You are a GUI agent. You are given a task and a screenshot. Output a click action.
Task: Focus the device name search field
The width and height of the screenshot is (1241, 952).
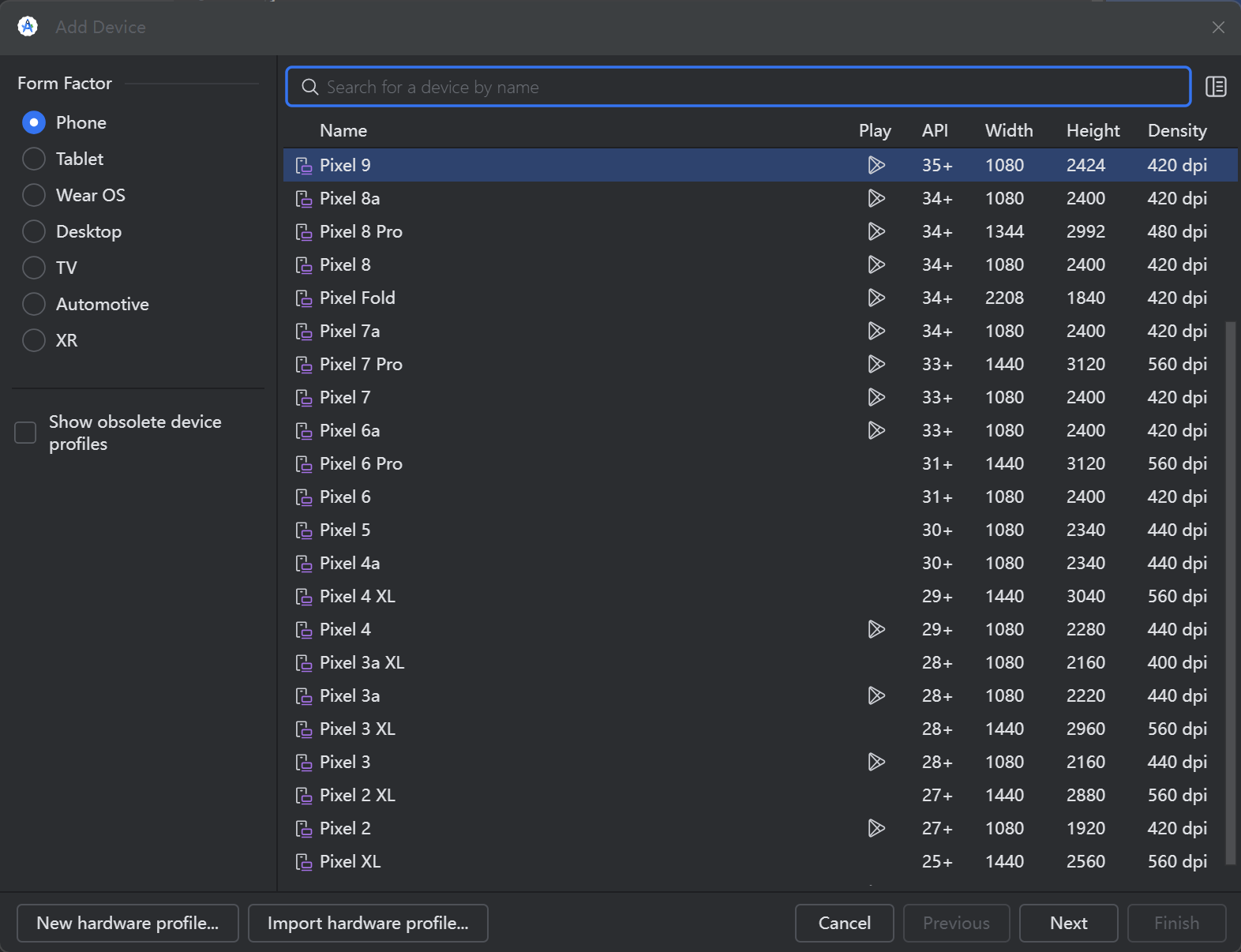[738, 87]
